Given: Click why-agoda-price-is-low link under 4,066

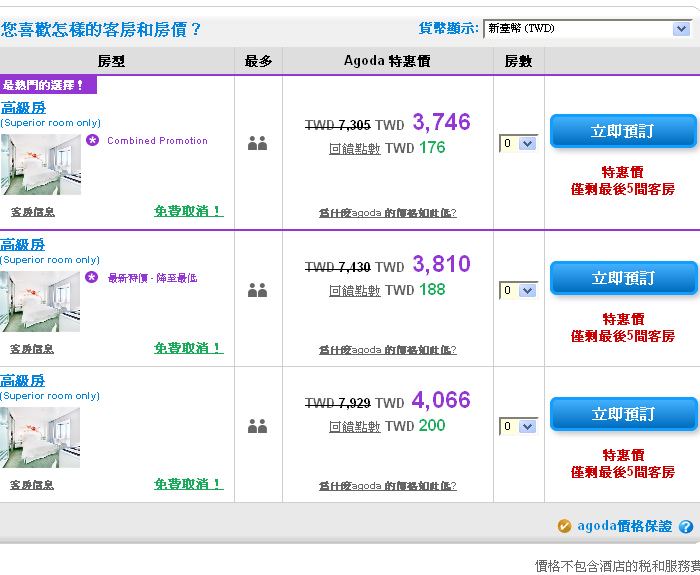Looking at the screenshot, I should (x=388, y=486).
